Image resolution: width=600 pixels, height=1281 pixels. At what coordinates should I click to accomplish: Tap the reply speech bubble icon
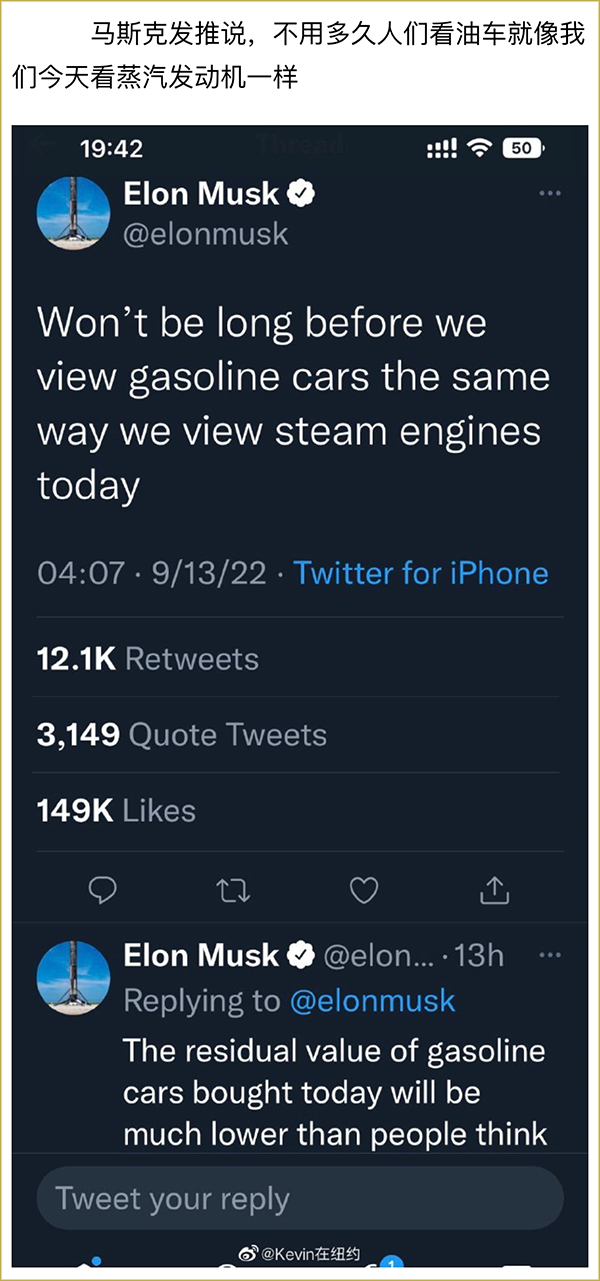[102, 890]
